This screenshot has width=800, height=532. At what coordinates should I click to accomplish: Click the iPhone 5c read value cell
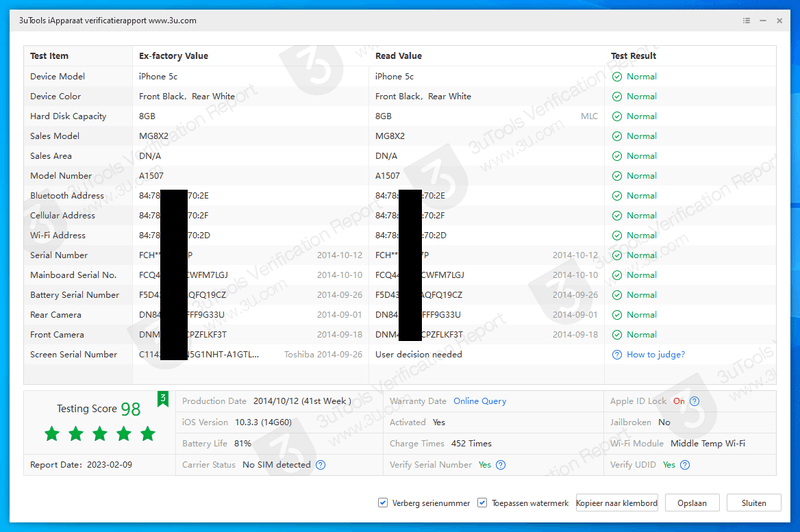coord(394,77)
